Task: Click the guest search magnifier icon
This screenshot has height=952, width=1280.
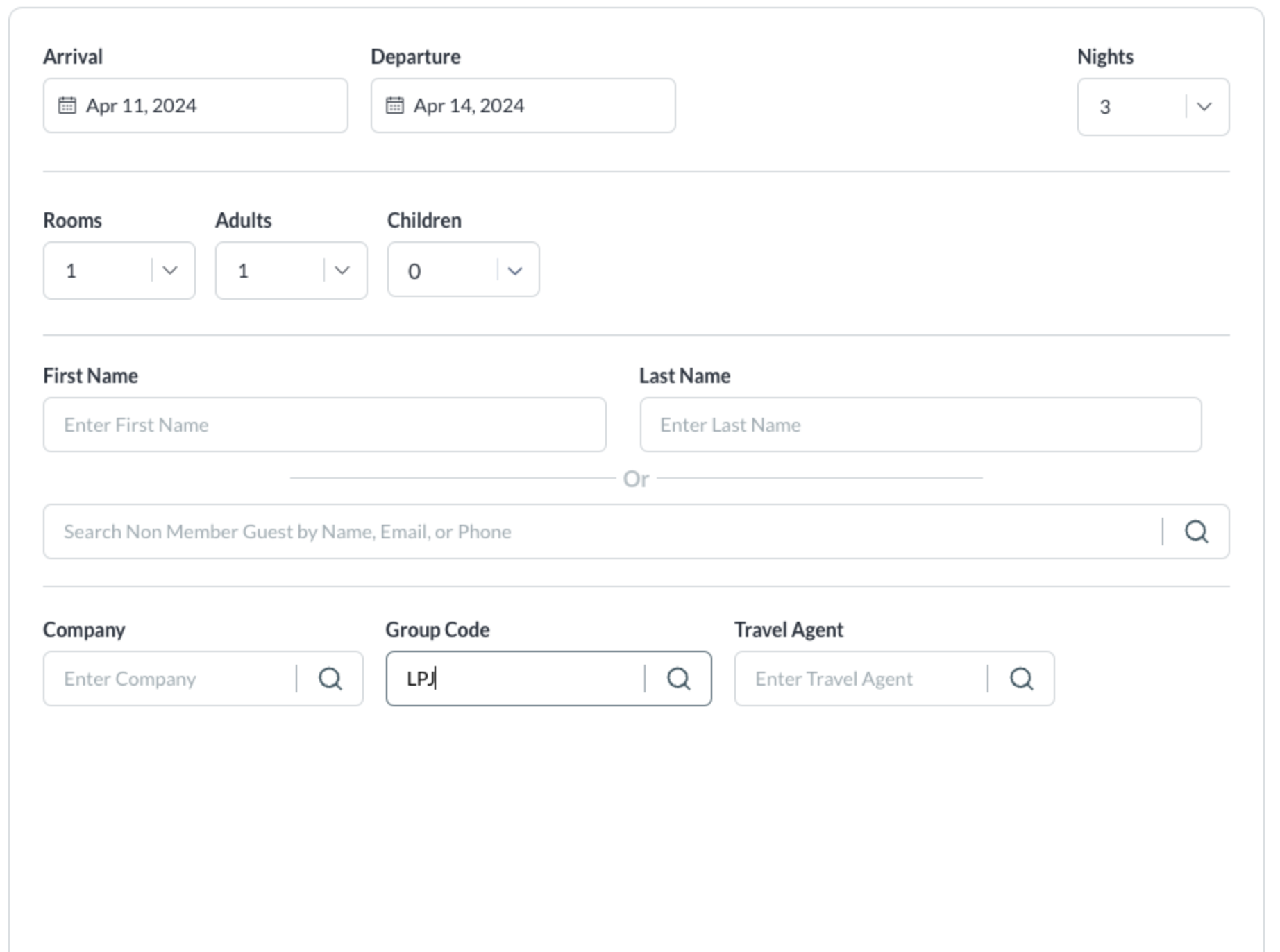Action: pos(1196,532)
